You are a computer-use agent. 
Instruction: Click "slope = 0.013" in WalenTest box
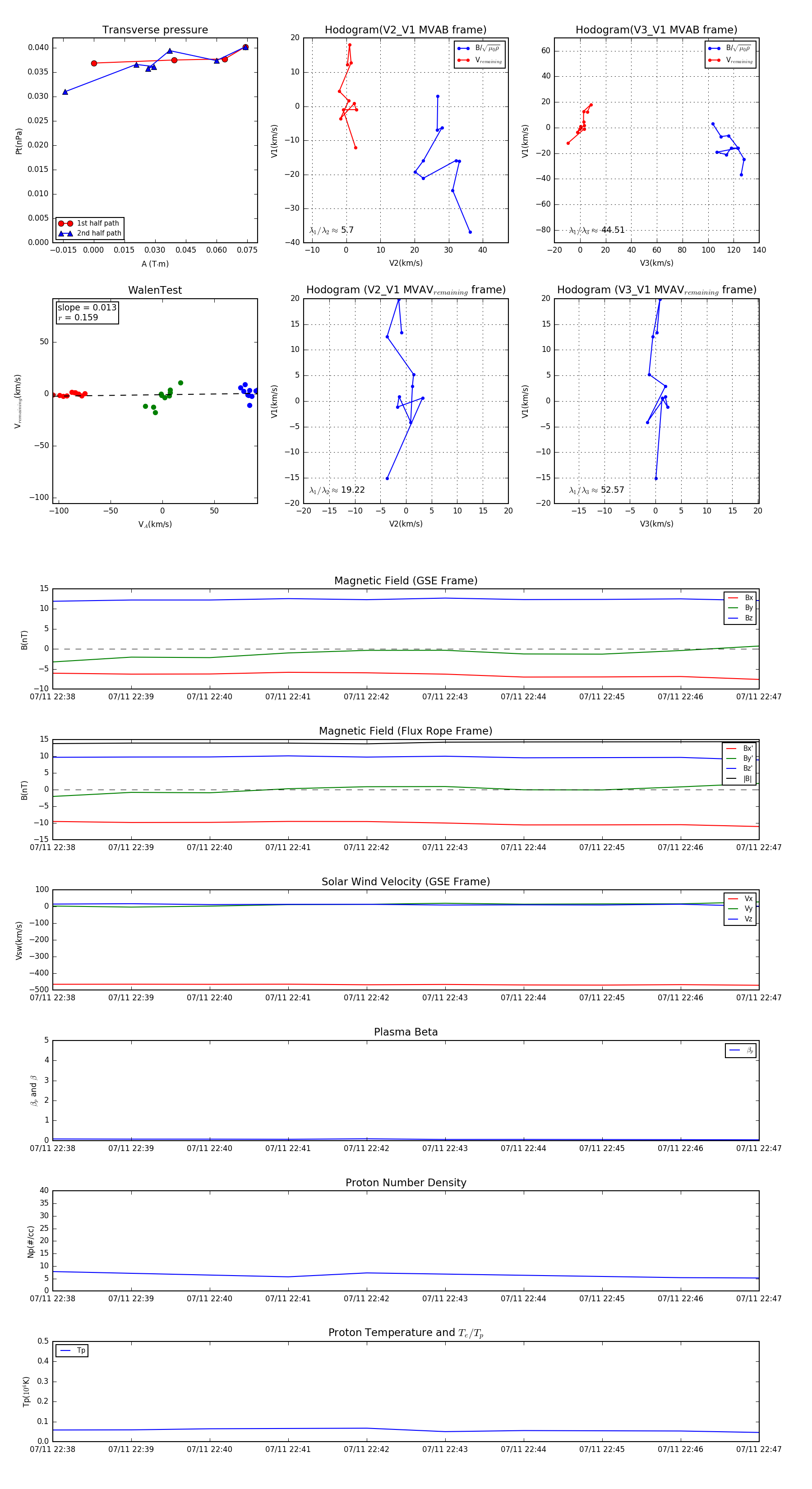pos(87,308)
